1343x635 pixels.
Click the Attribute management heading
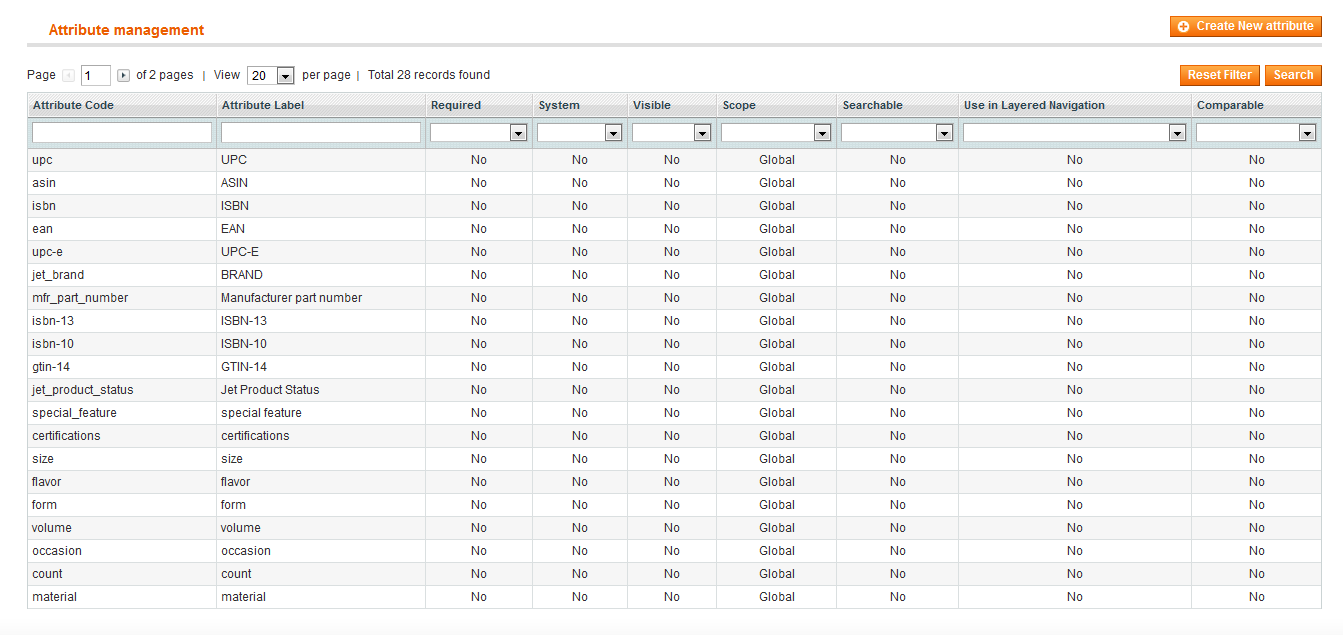tap(126, 30)
